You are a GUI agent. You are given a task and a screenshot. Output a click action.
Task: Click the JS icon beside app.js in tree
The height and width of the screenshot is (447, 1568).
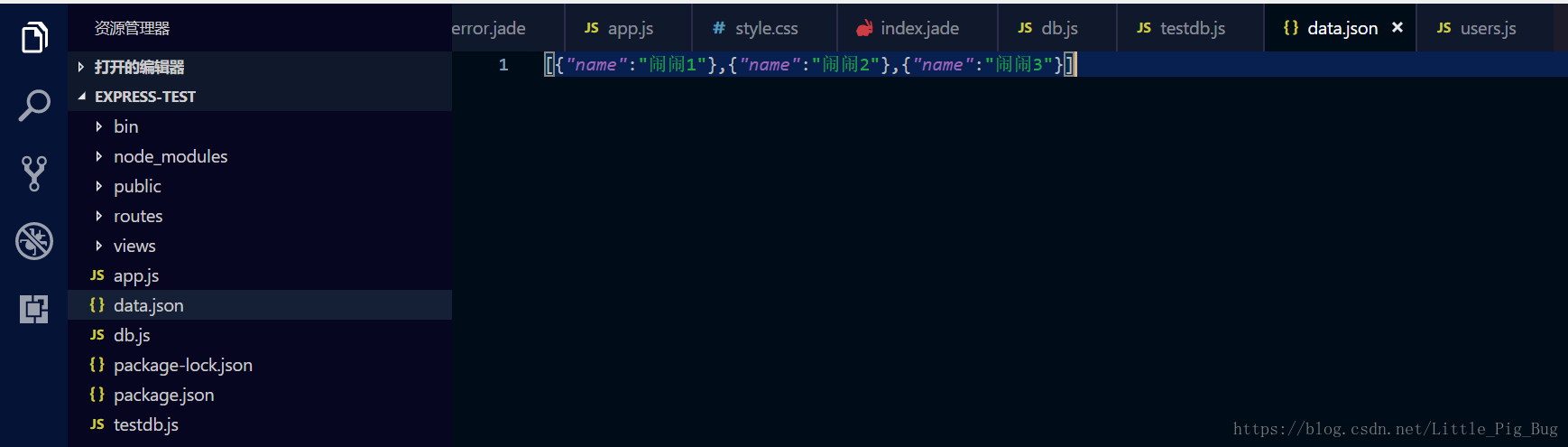coord(97,275)
